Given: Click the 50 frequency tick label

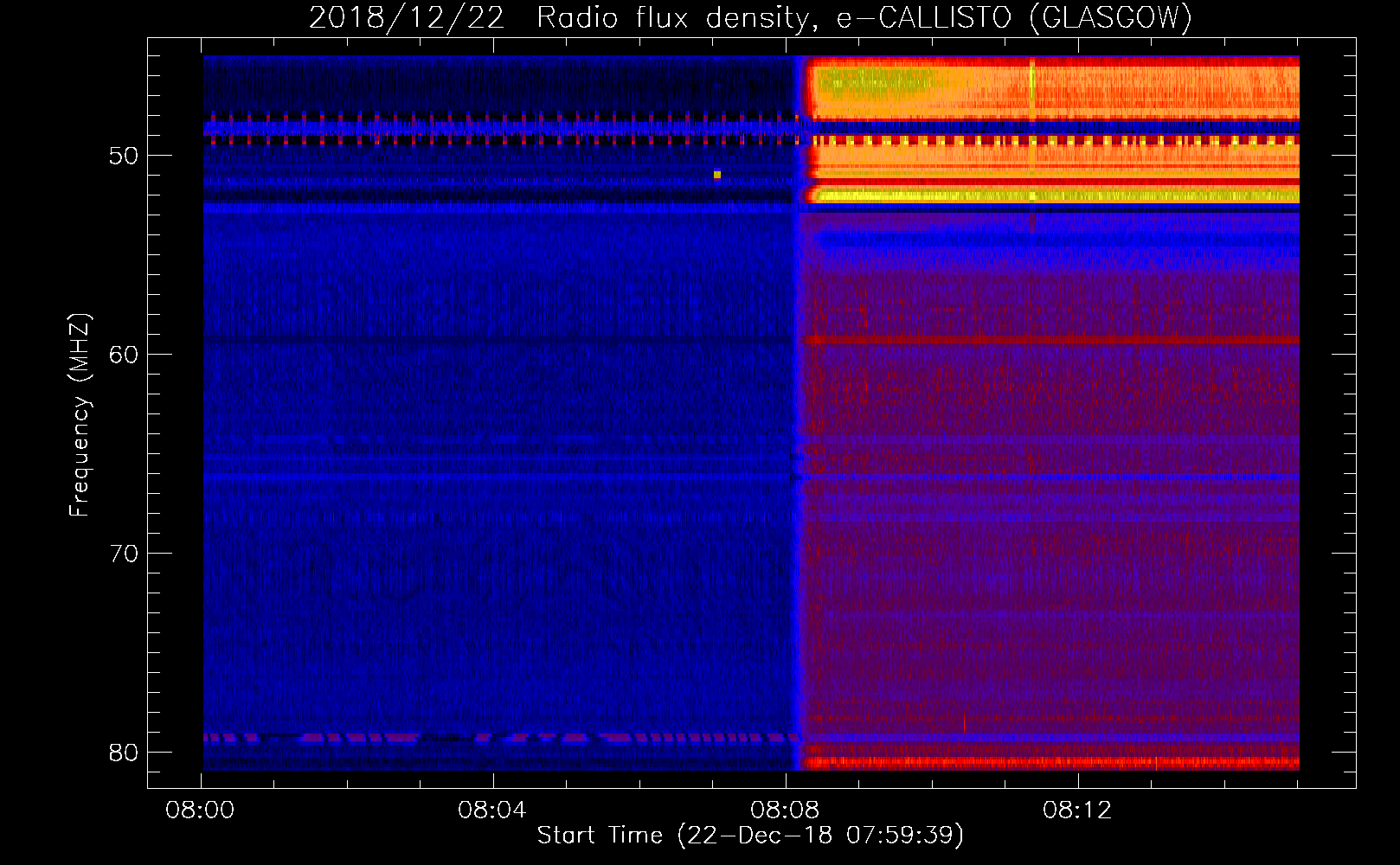Looking at the screenshot, I should coord(124,156).
